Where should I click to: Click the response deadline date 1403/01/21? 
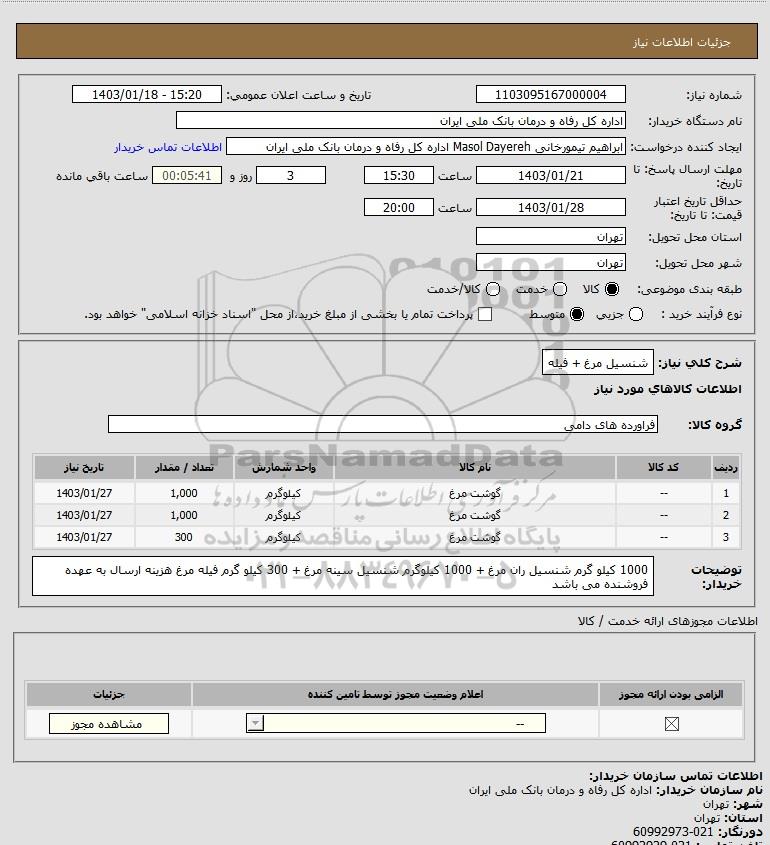[x=551, y=175]
